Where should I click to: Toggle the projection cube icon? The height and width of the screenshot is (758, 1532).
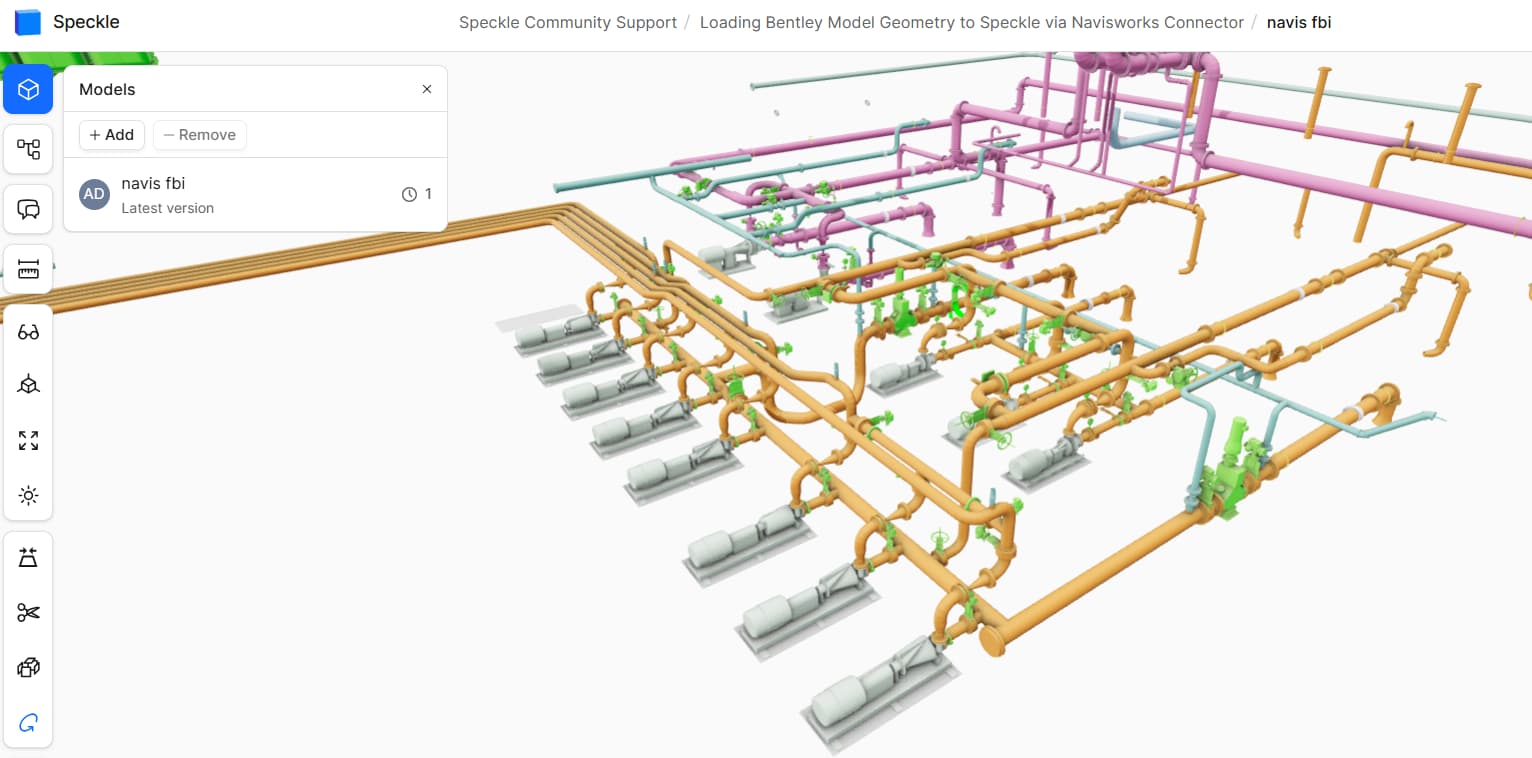[x=28, y=386]
